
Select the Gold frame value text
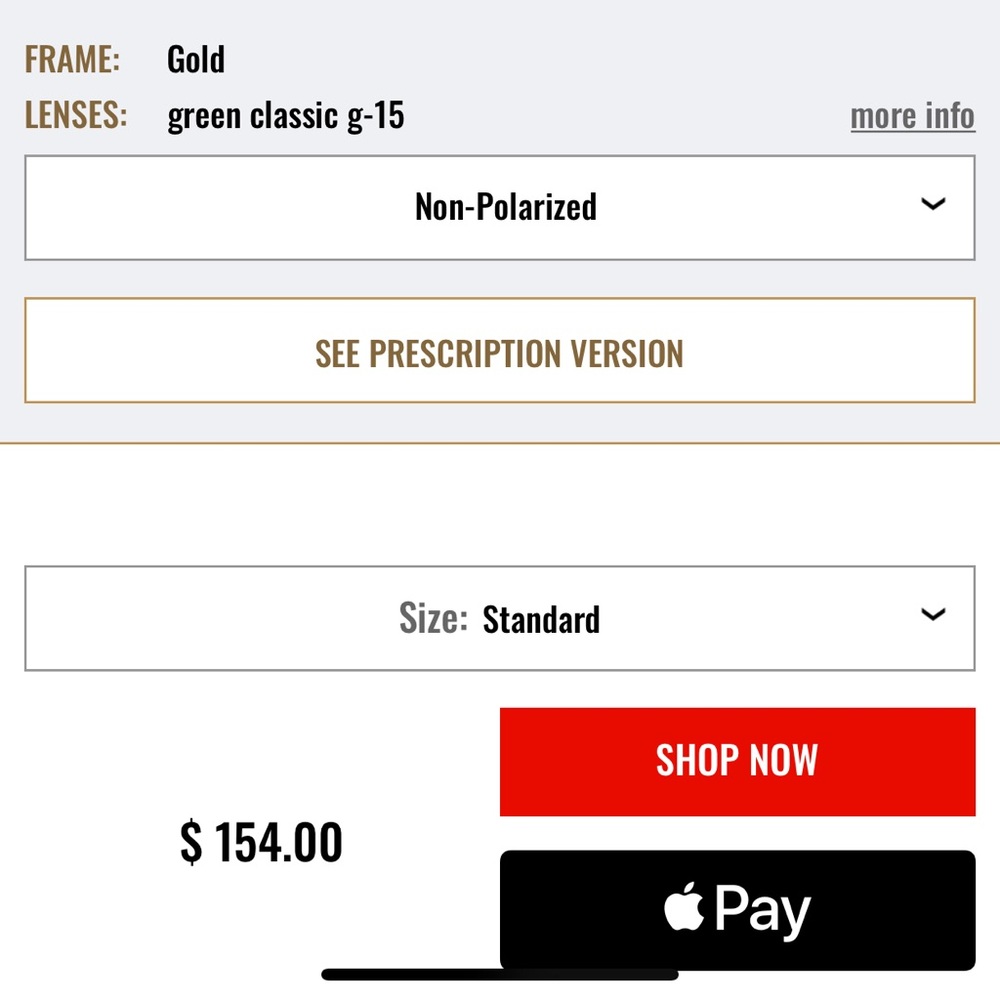coord(196,59)
